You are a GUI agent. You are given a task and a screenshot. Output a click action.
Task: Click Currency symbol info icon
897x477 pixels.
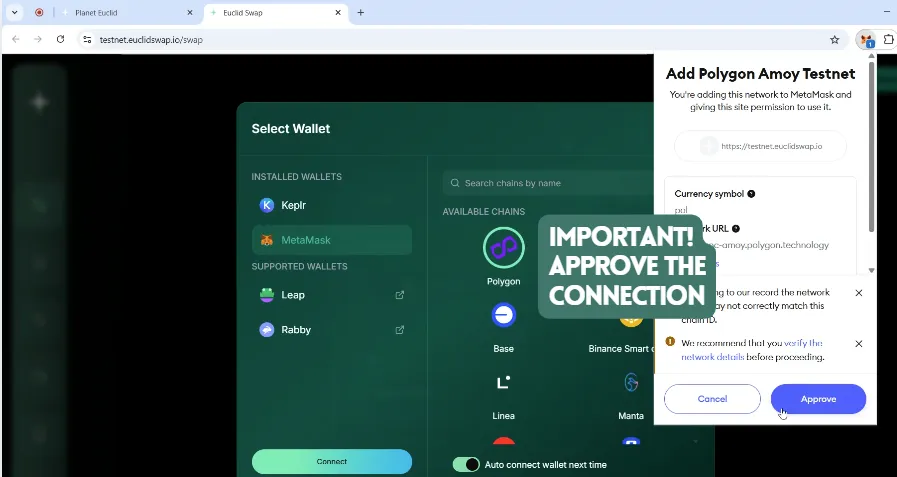click(x=751, y=194)
